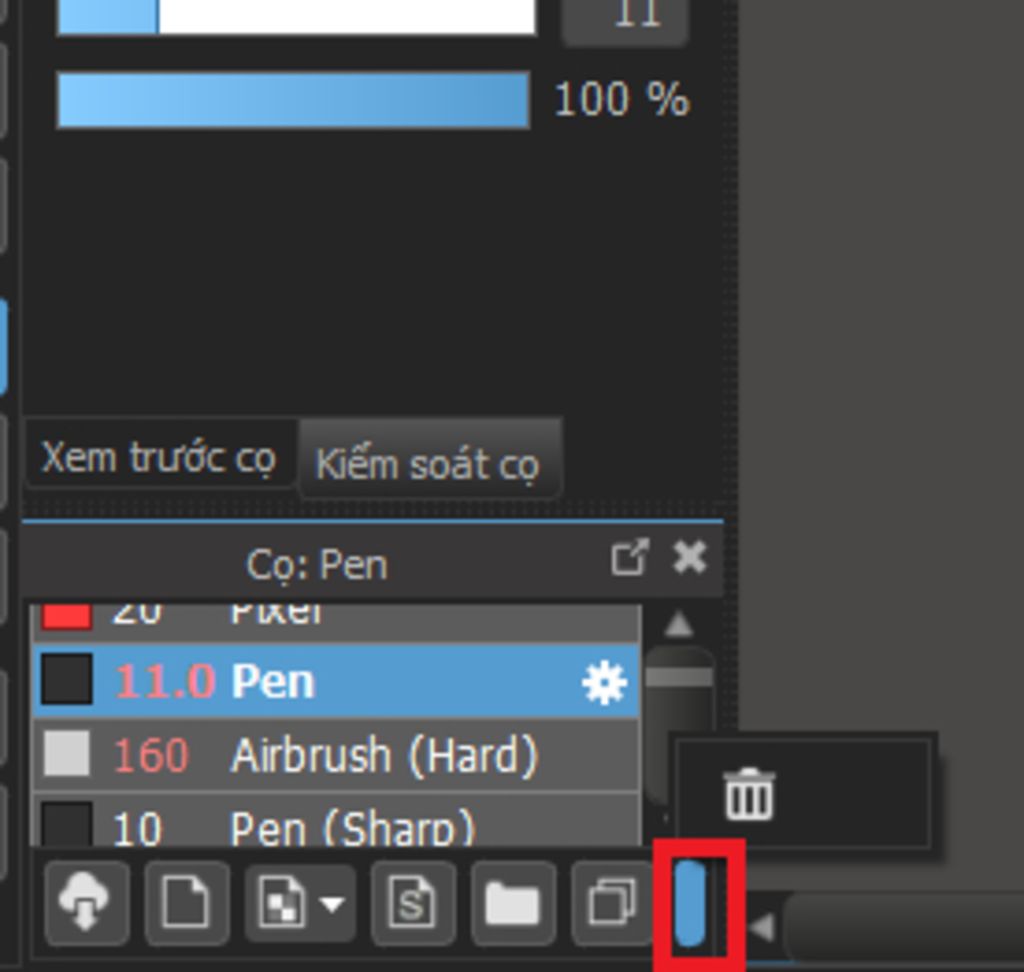The image size is (1024, 972).
Task: Click the script brush icon
Action: (413, 903)
